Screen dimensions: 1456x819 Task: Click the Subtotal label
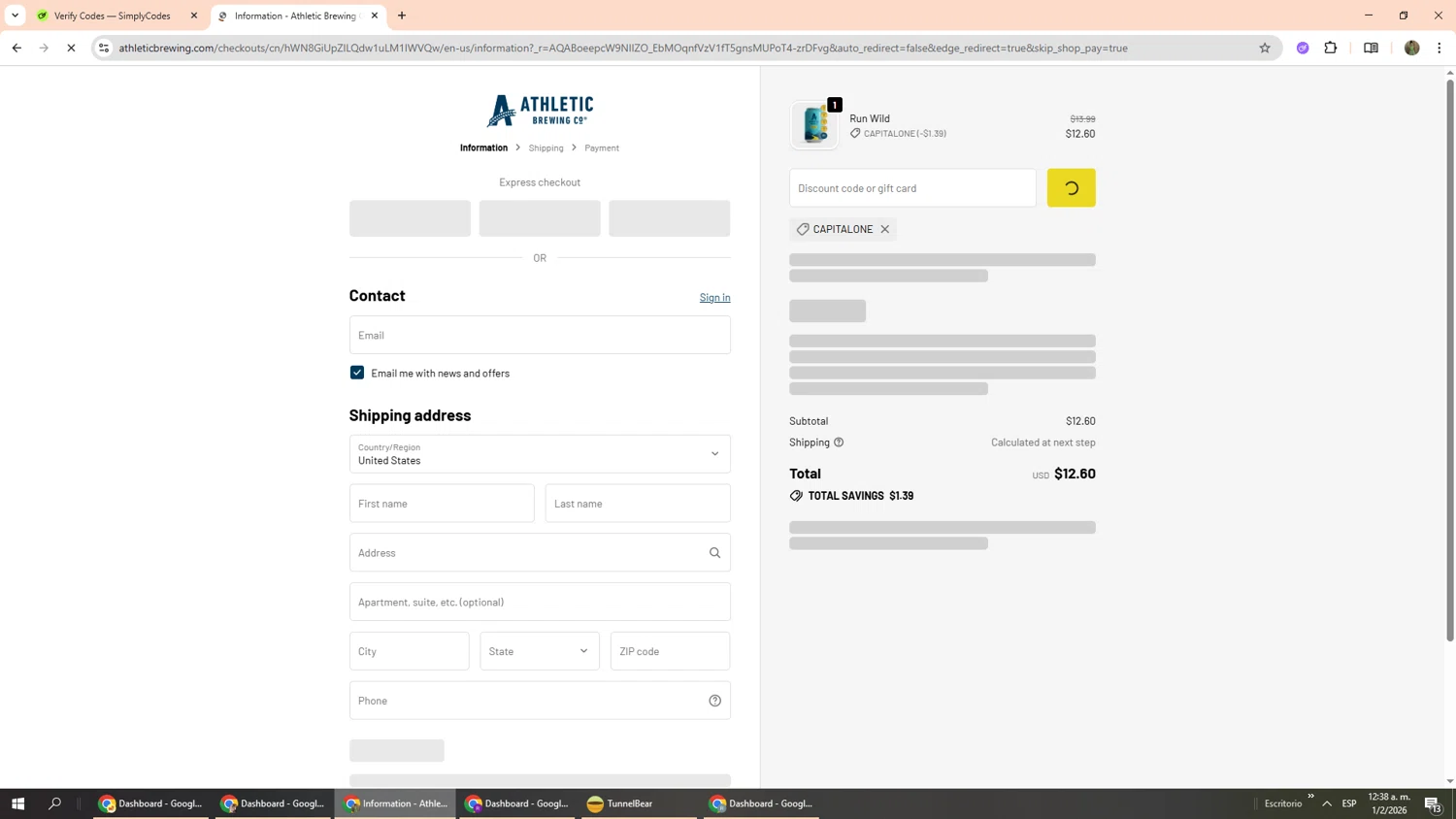(x=809, y=421)
